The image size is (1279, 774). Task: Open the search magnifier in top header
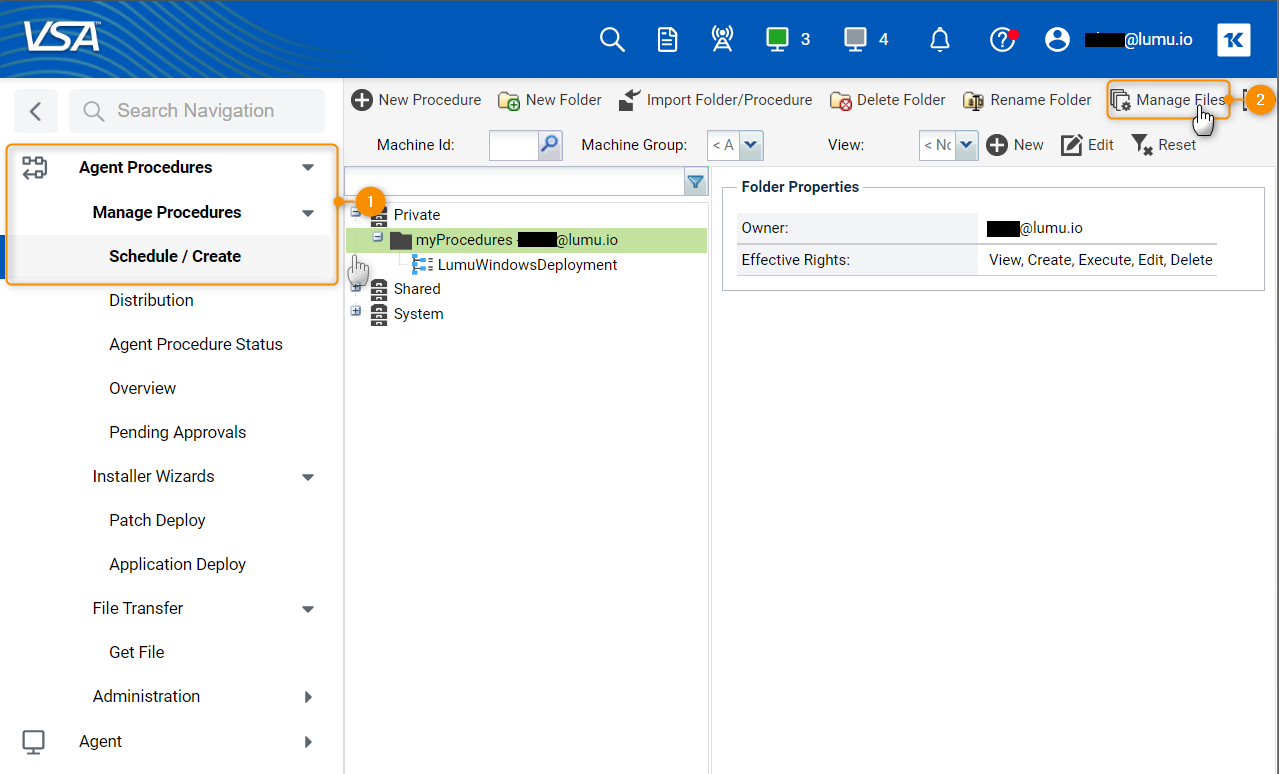pyautogui.click(x=612, y=39)
